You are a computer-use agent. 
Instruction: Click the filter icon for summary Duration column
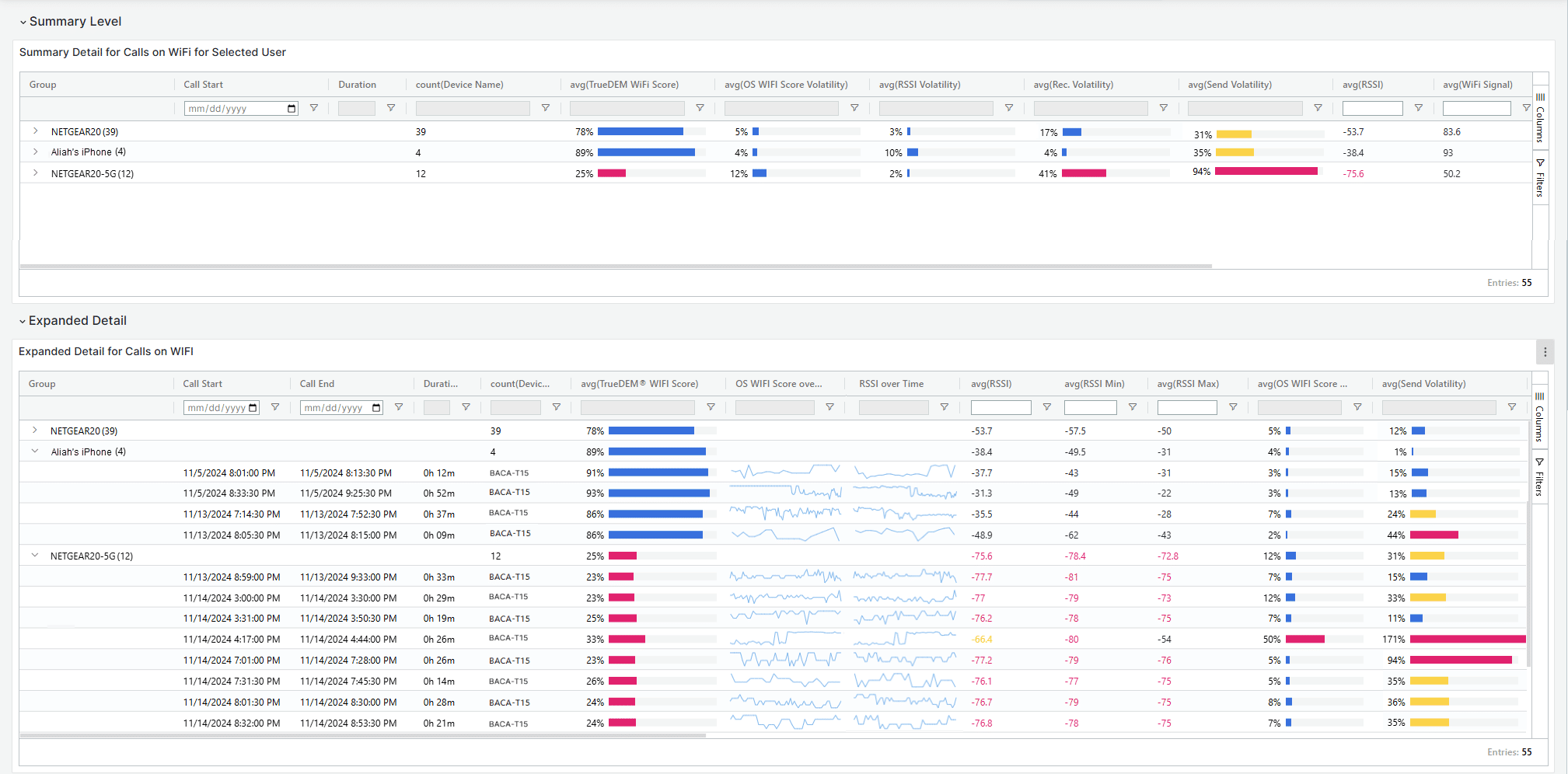391,108
